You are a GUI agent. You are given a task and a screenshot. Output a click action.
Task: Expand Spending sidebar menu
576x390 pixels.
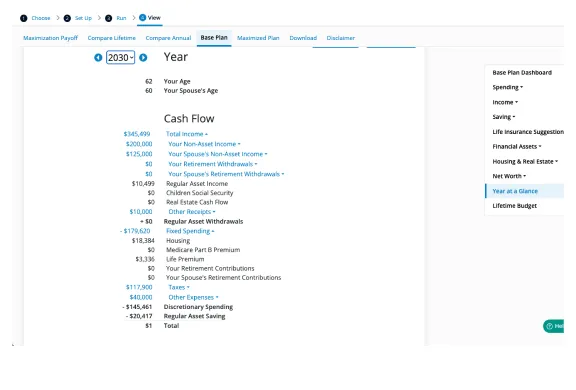click(x=508, y=87)
